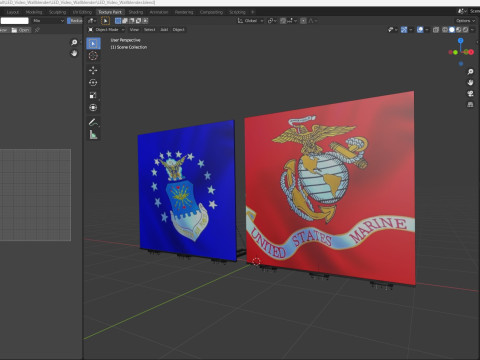Choose the subtract selection mode icon
The width and height of the screenshot is (480, 360).
pos(132,21)
